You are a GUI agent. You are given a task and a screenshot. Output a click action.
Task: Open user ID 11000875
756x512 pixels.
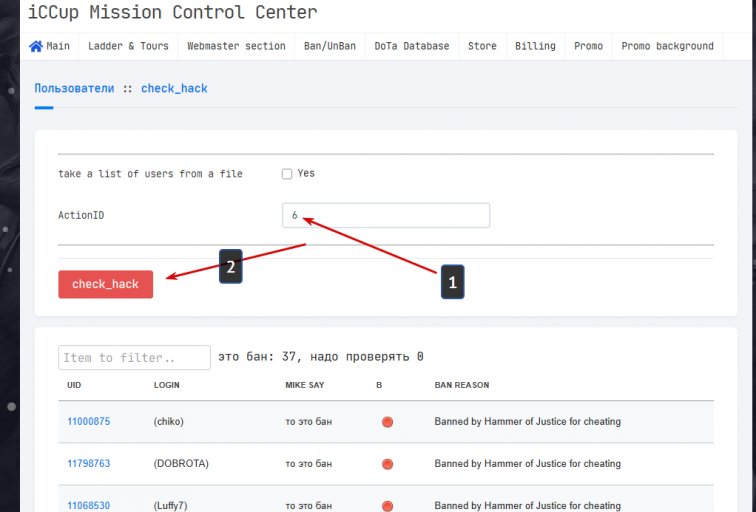[89, 421]
